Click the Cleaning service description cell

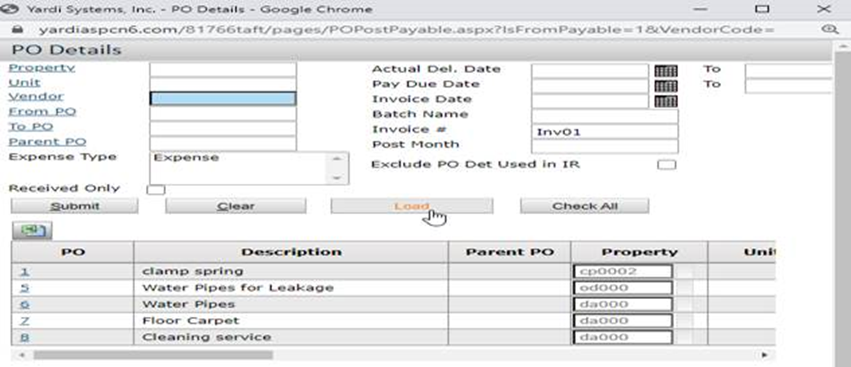pos(291,337)
